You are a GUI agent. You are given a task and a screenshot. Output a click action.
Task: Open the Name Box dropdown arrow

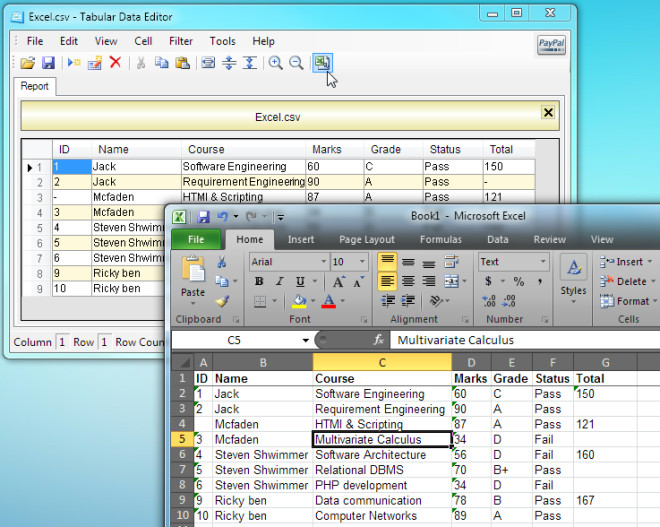click(306, 340)
